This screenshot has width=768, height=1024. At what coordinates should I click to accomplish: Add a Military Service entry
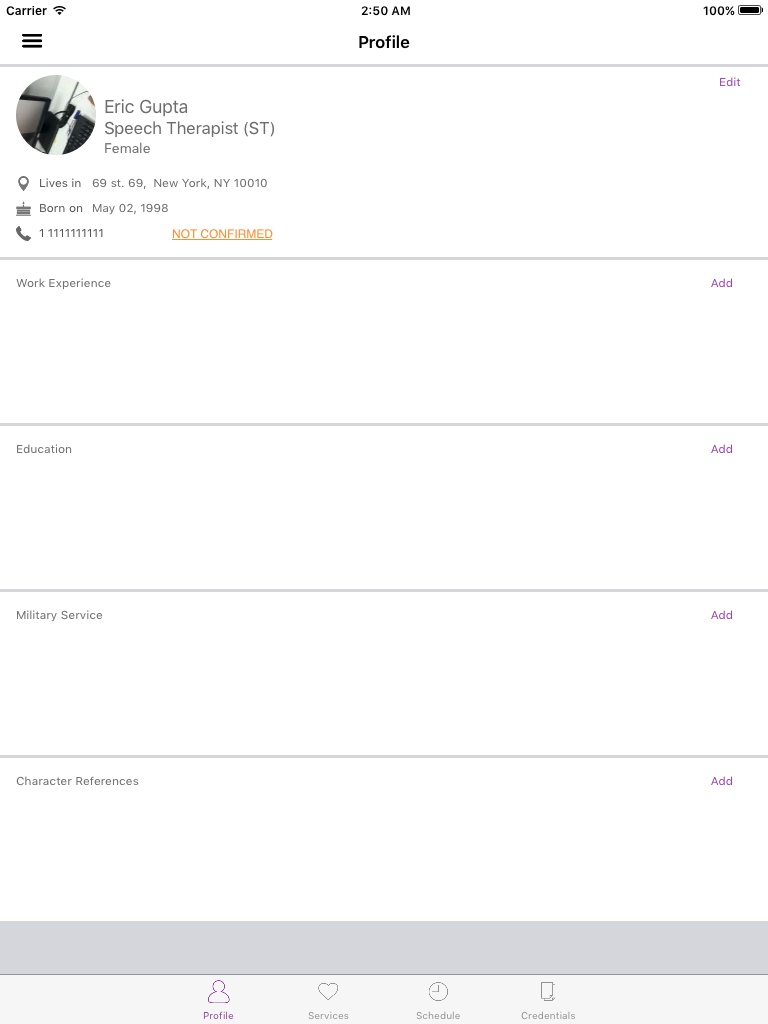[x=722, y=615]
